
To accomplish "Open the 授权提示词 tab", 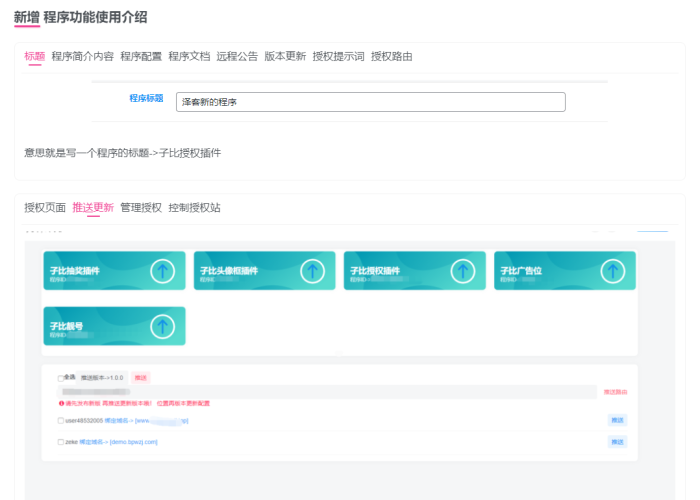I will [338, 56].
